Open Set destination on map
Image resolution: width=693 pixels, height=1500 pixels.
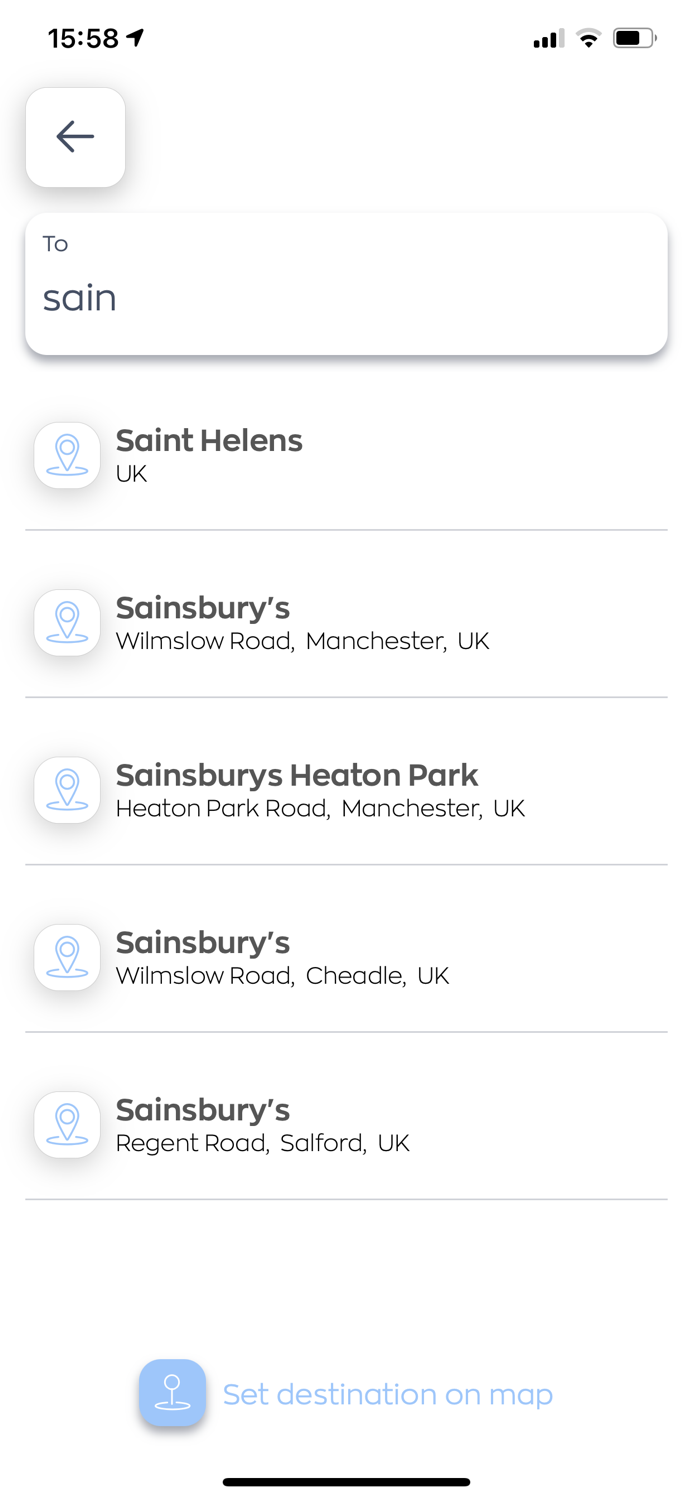386,1392
